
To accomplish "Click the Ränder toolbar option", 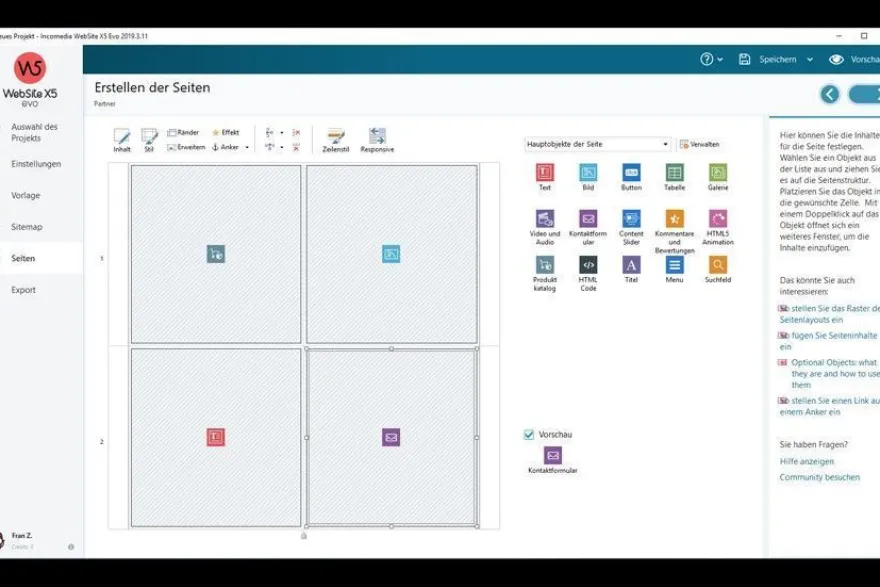I will coord(183,132).
